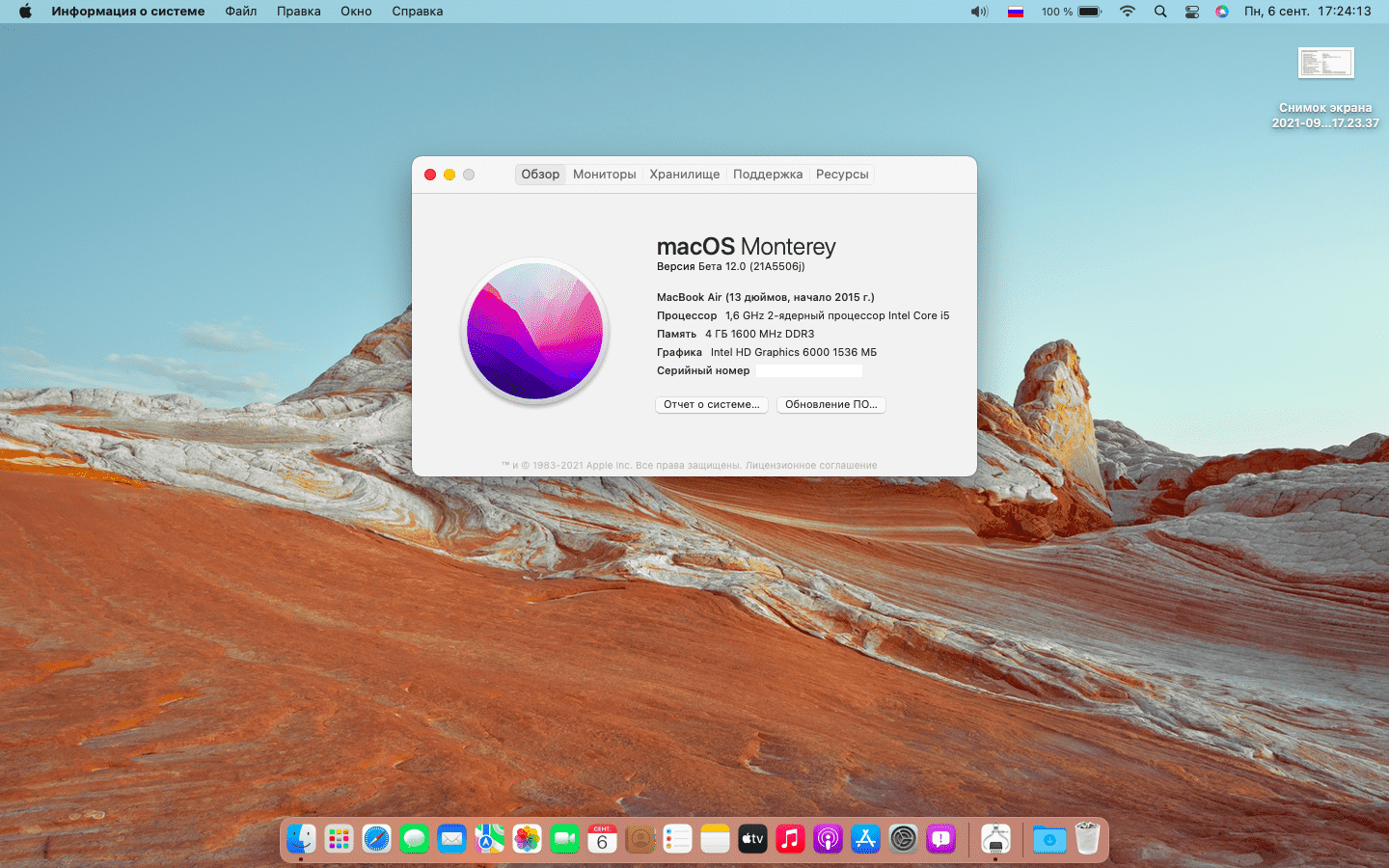The image size is (1389, 868).
Task: Open Reminders app in the Dock
Action: click(x=677, y=839)
